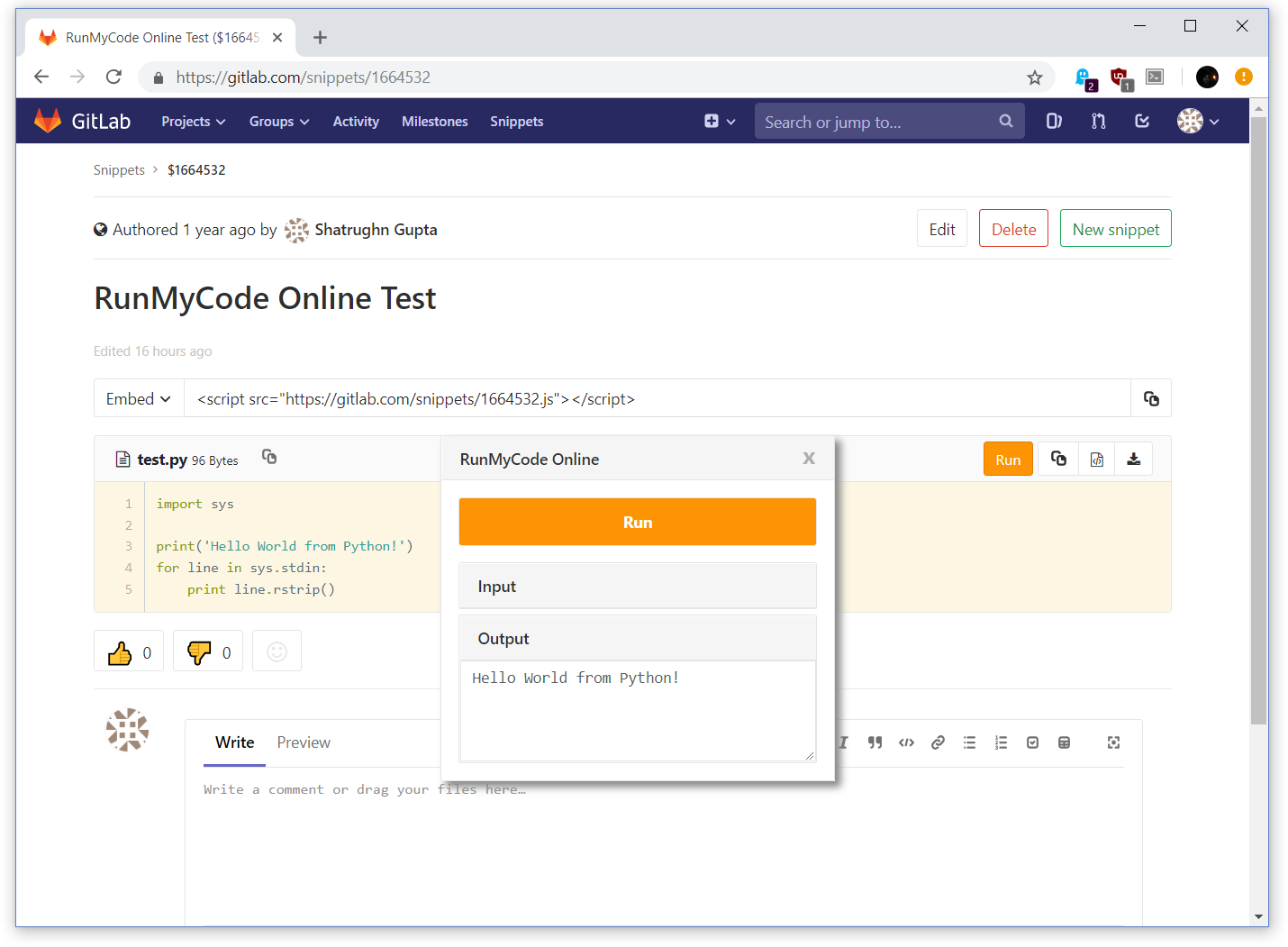Open the To-Do list icon
The height and width of the screenshot is (947, 1288).
pos(1142,121)
